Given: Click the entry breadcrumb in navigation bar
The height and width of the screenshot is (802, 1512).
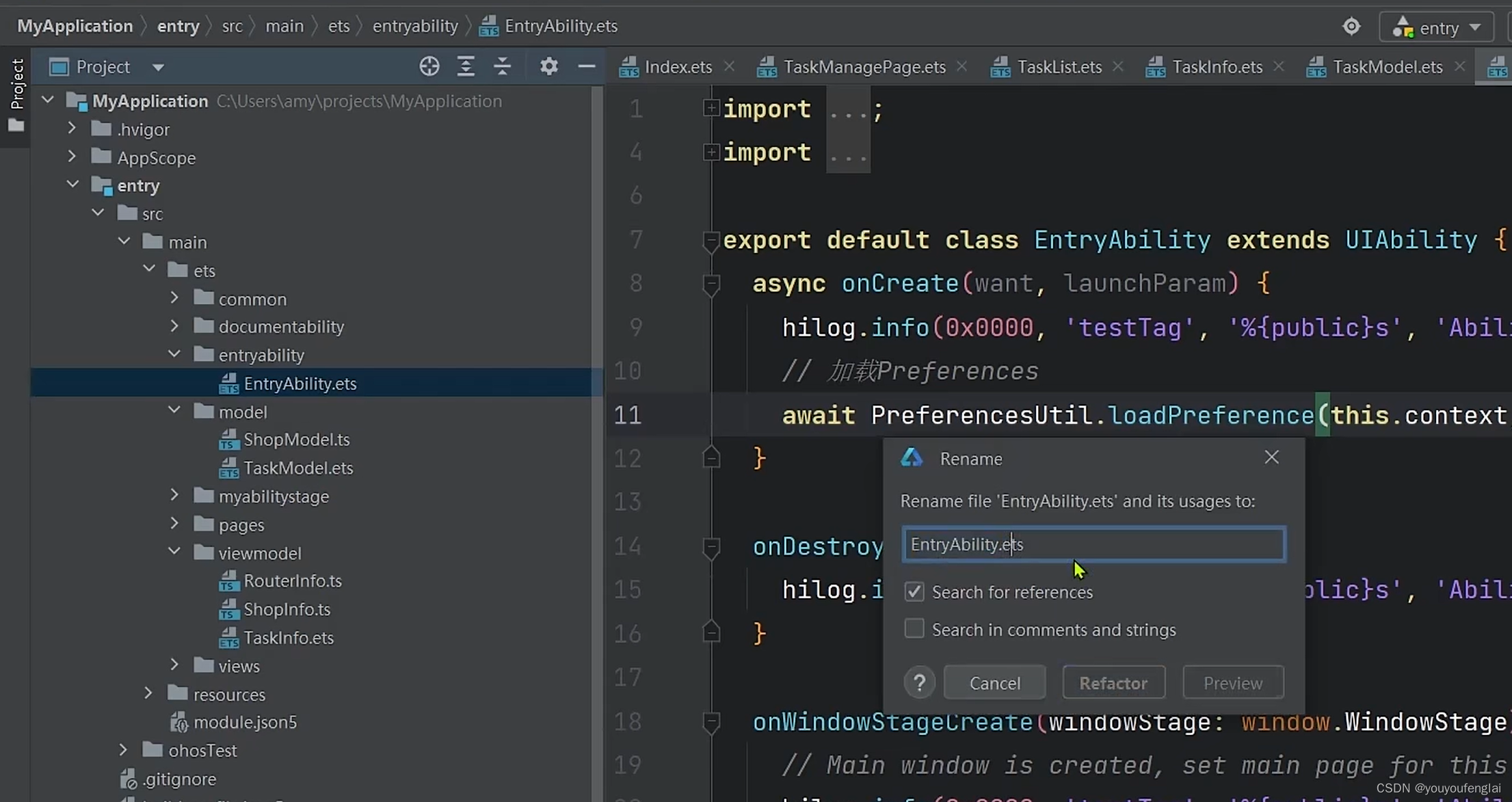Looking at the screenshot, I should coord(178,26).
